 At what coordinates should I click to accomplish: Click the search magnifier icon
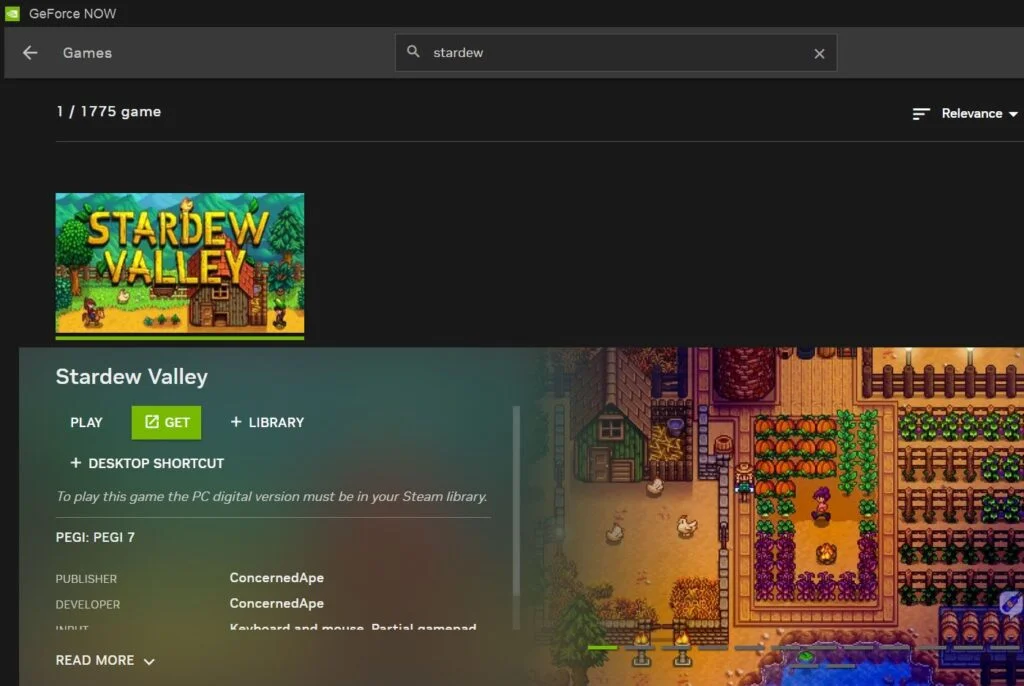(x=413, y=52)
